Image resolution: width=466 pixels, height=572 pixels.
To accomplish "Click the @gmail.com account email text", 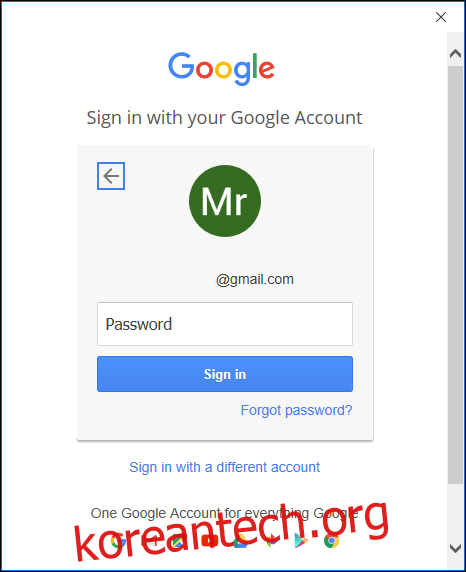I will tap(255, 279).
